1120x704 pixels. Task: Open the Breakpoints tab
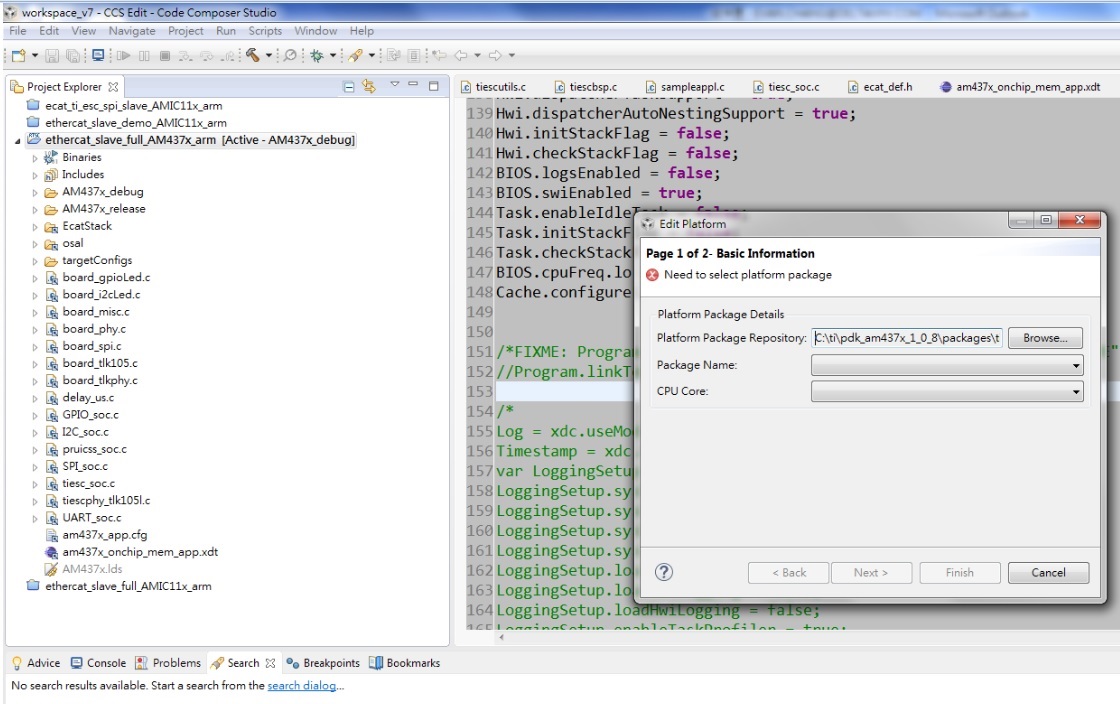pyautogui.click(x=323, y=663)
